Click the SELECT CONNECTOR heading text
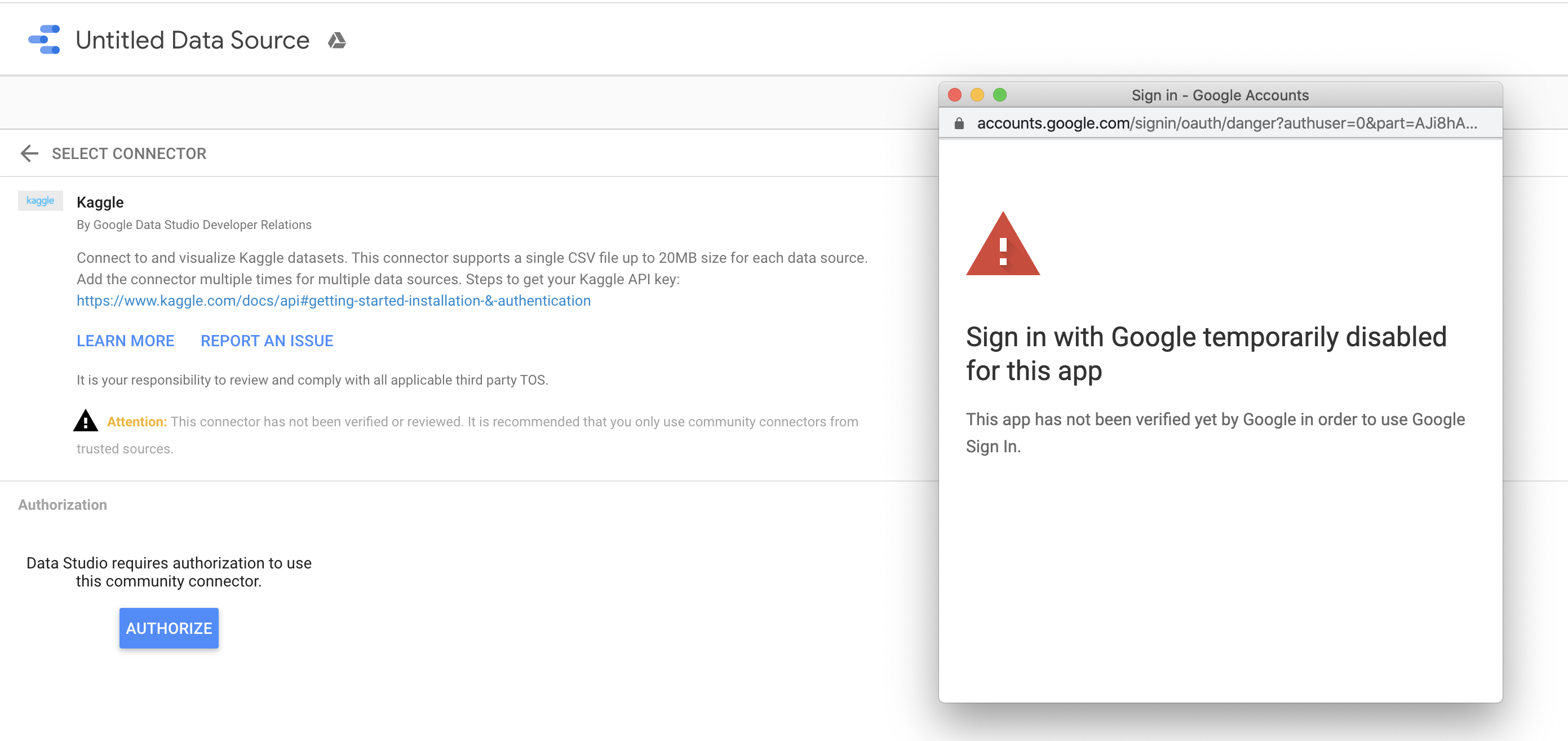The height and width of the screenshot is (741, 1568). 129,153
